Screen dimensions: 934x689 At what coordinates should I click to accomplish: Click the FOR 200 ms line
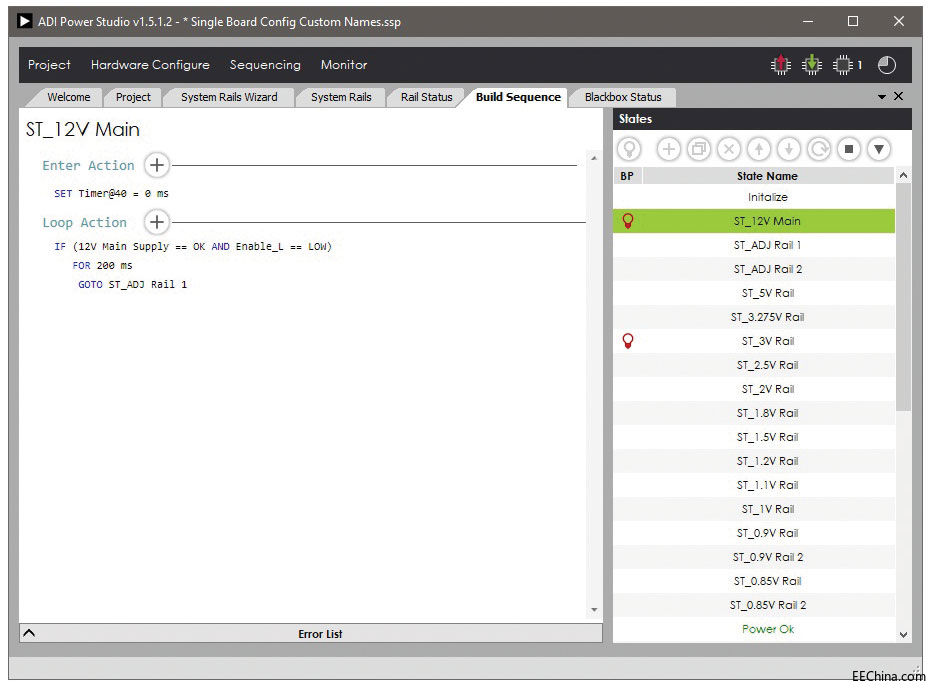(102, 266)
